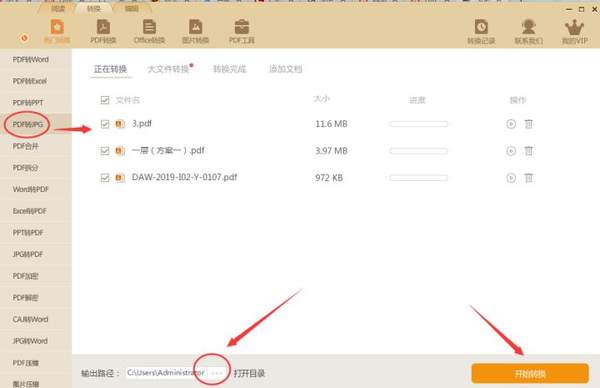This screenshot has width=600, height=388.
Task: Open the PDF工具 toolbox icon
Action: click(x=241, y=31)
